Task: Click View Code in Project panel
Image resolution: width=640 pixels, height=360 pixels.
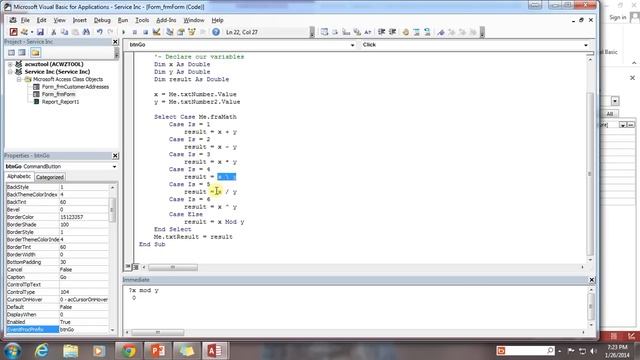Action: tap(11, 52)
